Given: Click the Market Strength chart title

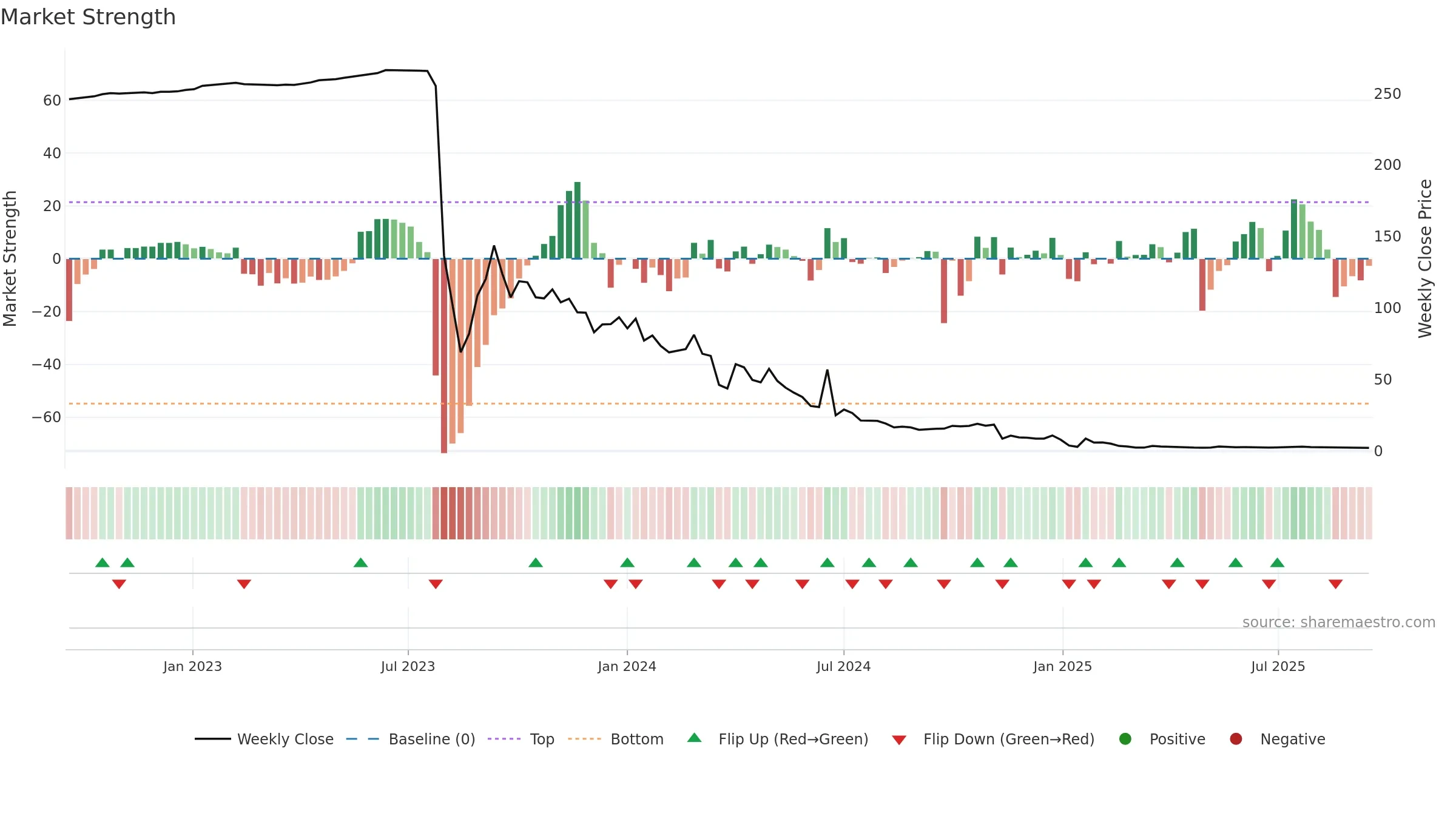Looking at the screenshot, I should (89, 17).
